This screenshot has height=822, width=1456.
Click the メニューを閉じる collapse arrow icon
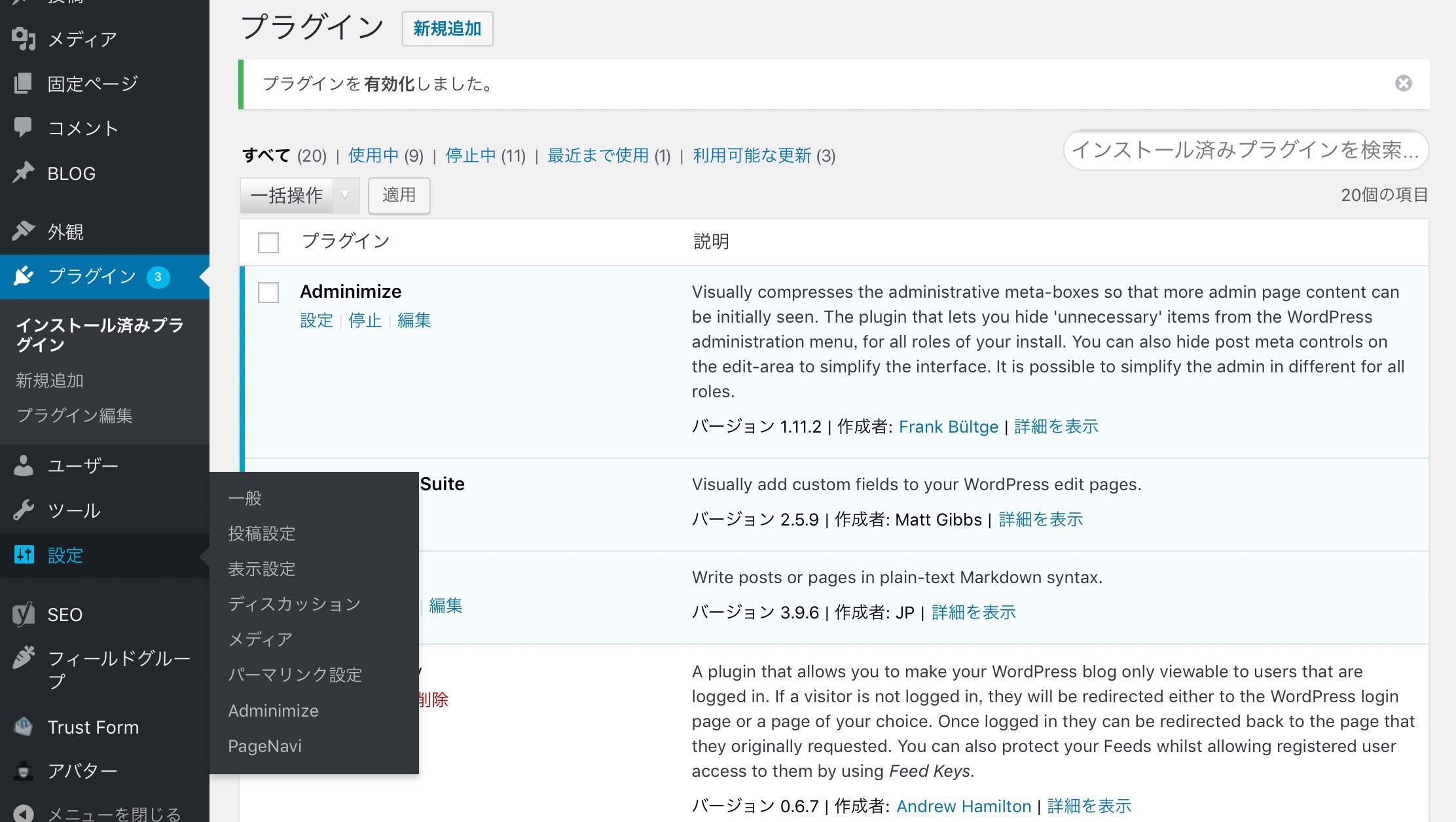click(x=24, y=813)
